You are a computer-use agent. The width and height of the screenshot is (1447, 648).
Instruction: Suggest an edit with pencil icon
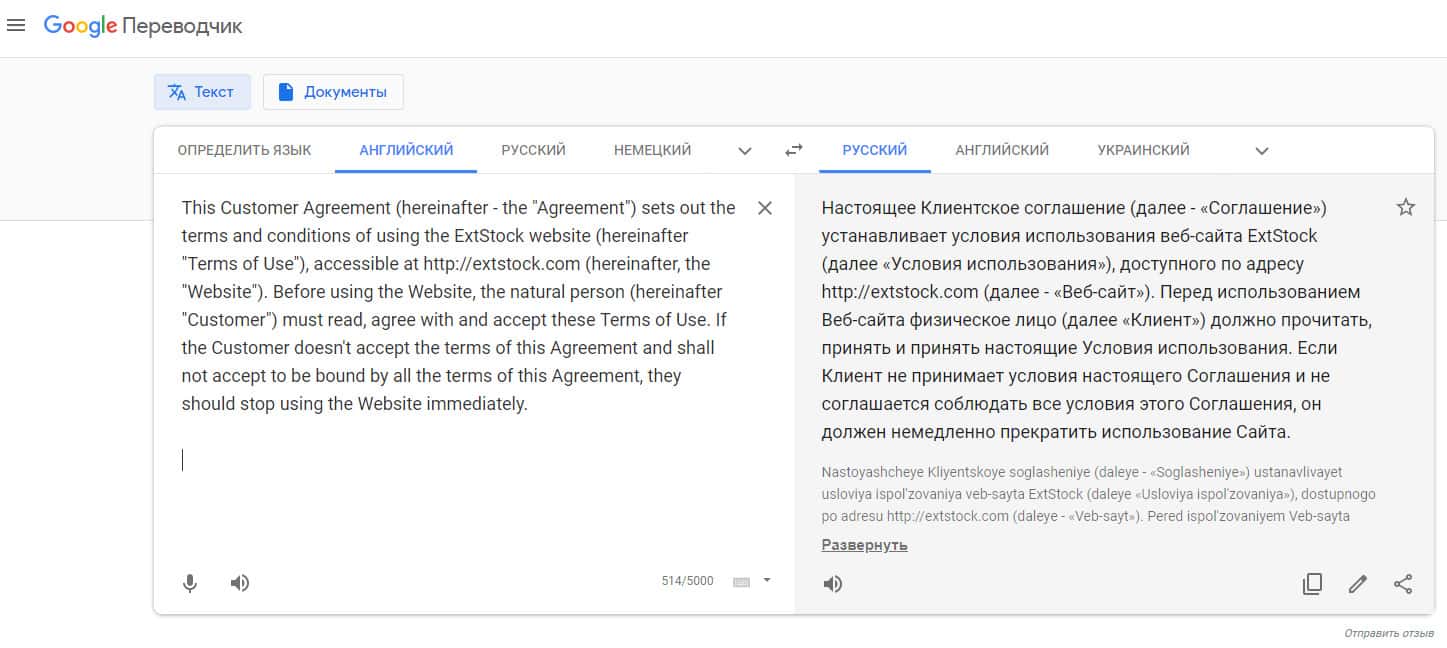tap(1357, 584)
